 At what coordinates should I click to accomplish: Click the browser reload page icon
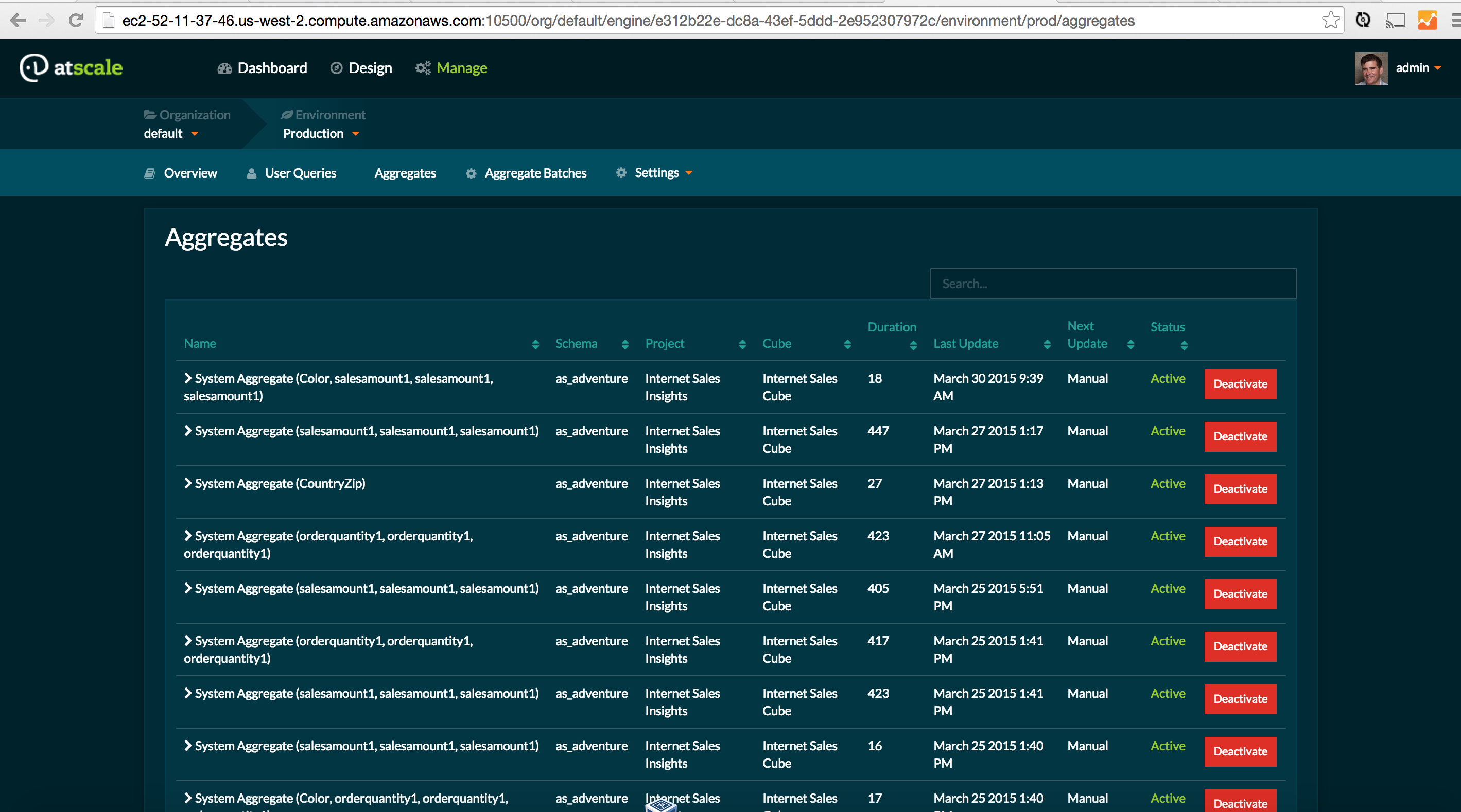click(x=76, y=21)
